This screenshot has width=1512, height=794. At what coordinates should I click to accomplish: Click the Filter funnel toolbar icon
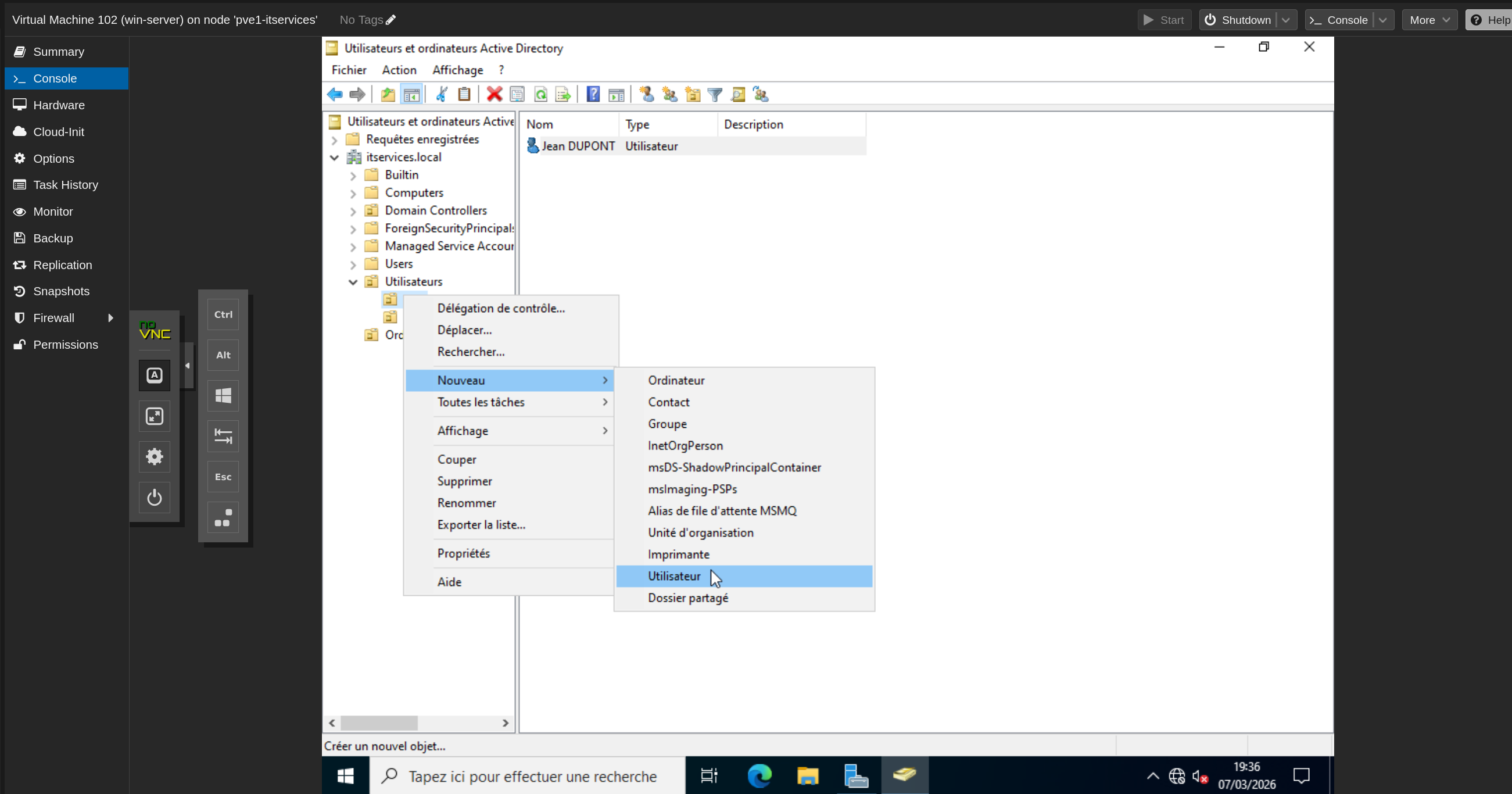[715, 94]
